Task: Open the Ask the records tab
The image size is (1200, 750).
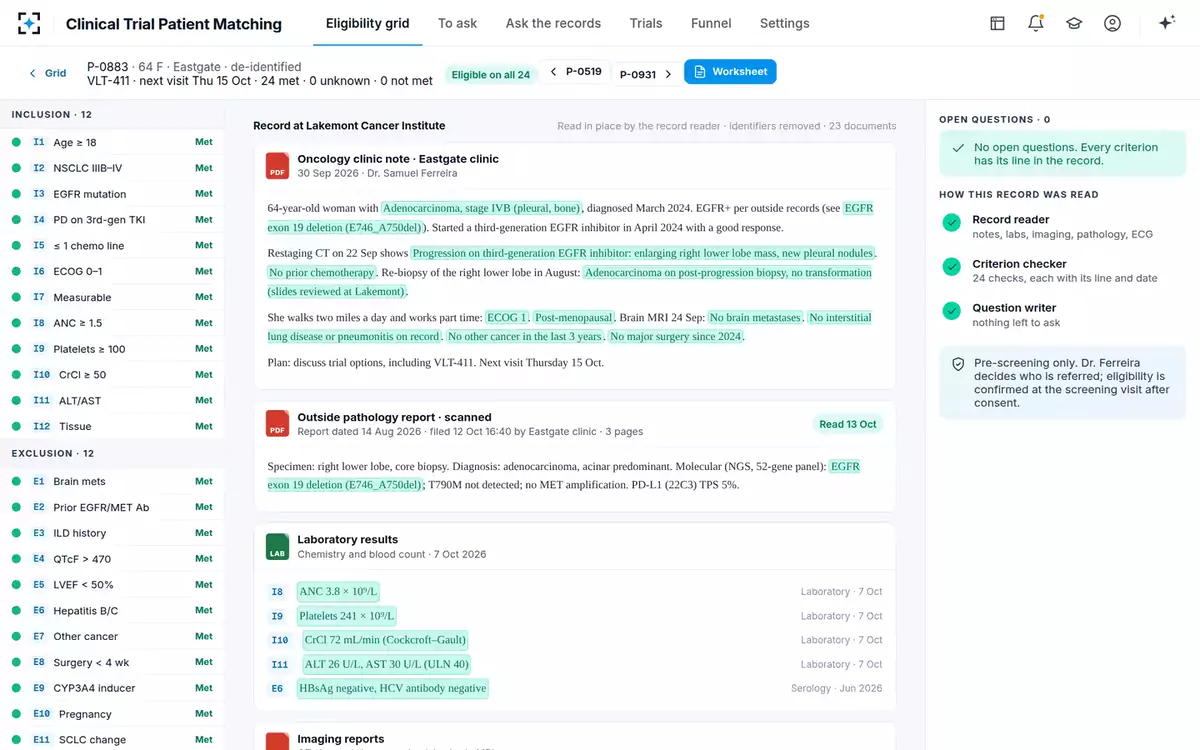Action: coord(553,23)
